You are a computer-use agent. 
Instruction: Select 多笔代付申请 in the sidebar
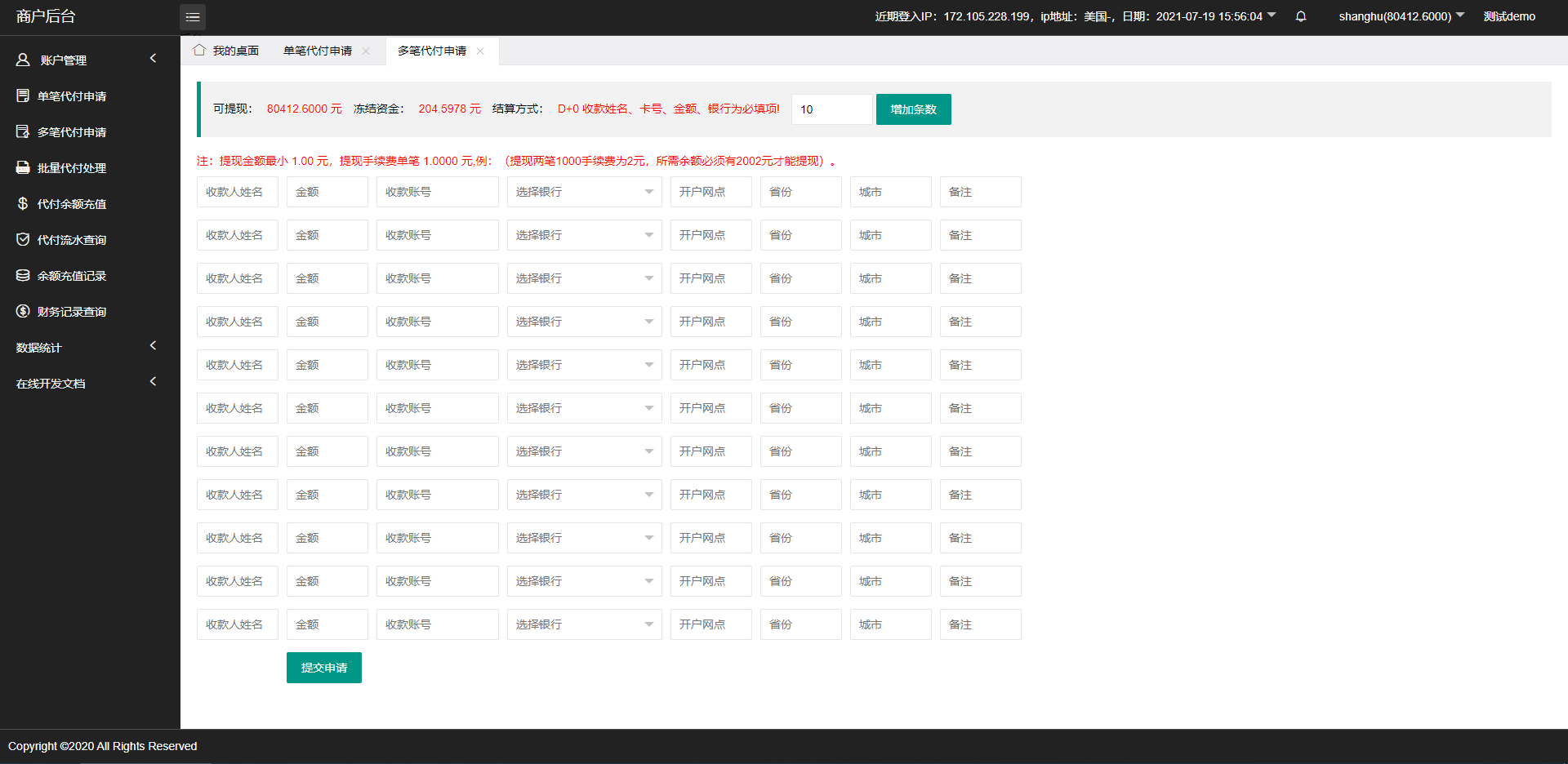click(x=72, y=132)
